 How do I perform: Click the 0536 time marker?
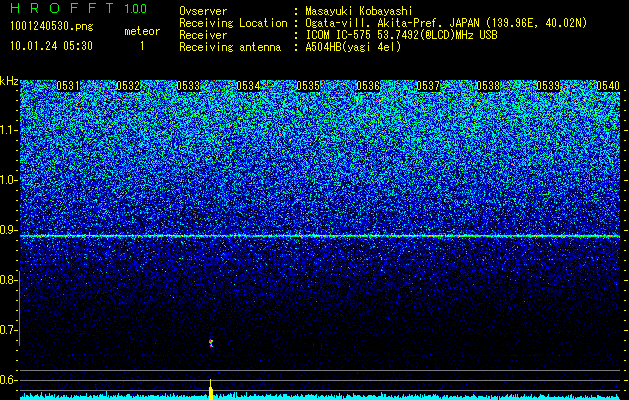click(x=368, y=86)
